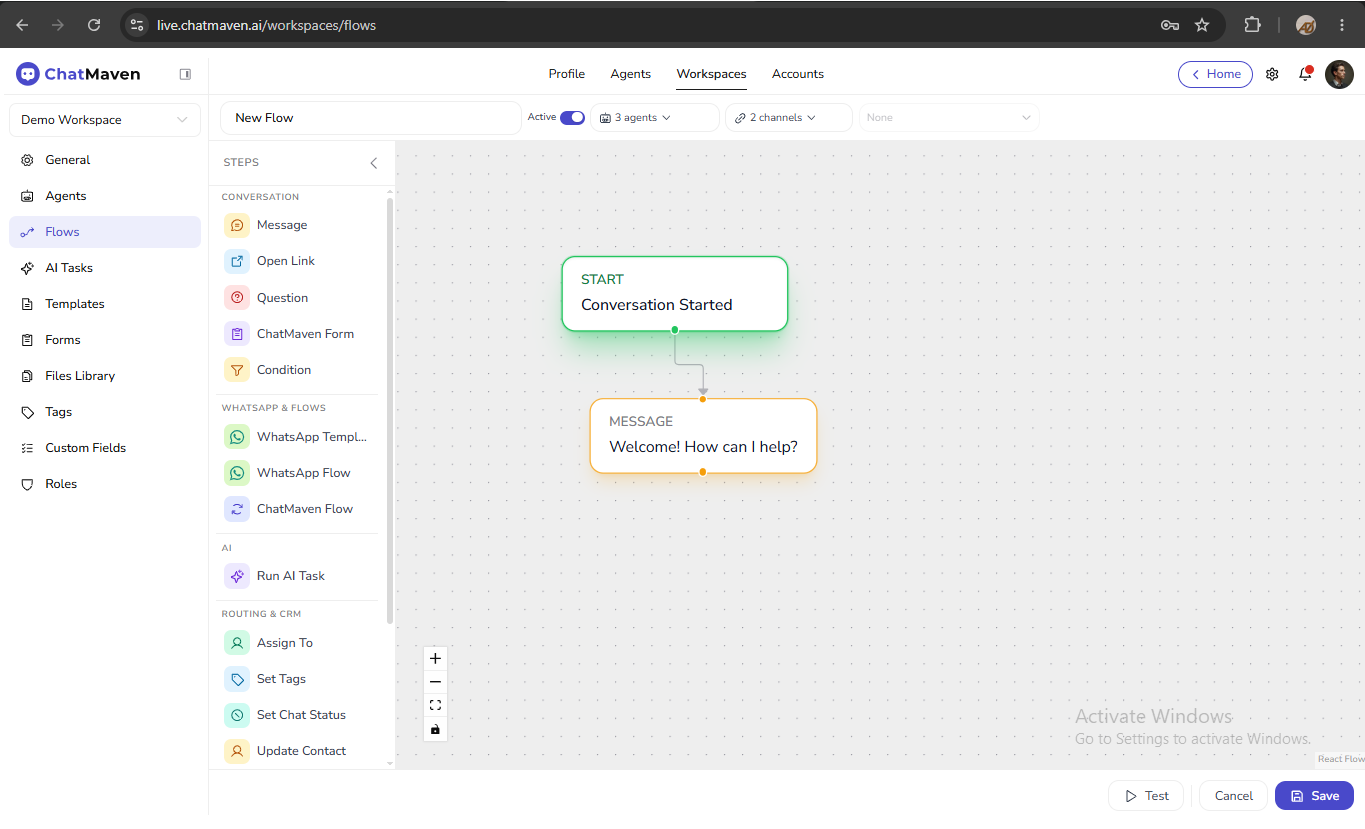Open the user profile avatar
Image resolution: width=1365 pixels, height=829 pixels.
point(1339,74)
